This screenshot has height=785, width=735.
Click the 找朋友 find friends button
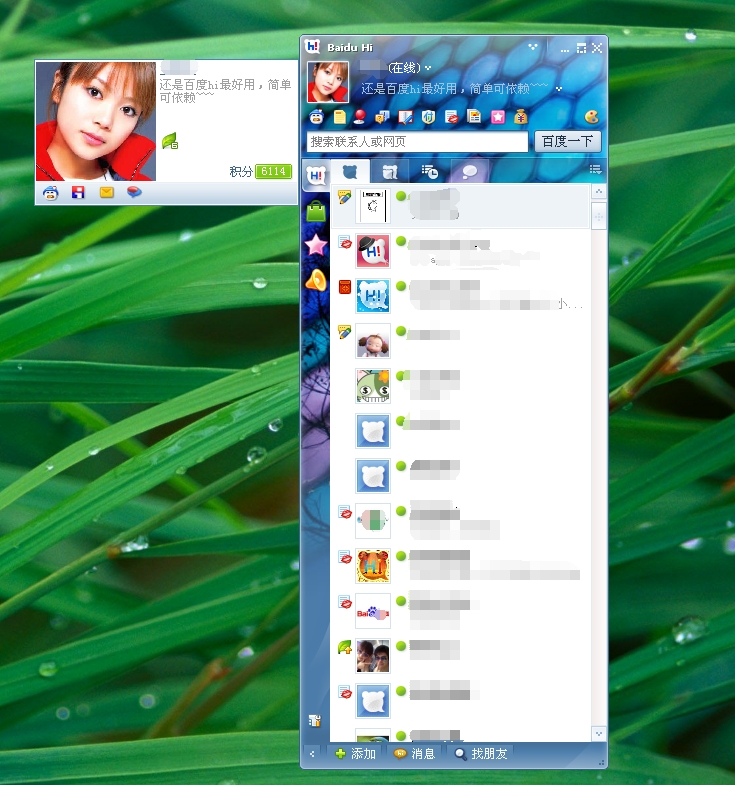[x=481, y=753]
